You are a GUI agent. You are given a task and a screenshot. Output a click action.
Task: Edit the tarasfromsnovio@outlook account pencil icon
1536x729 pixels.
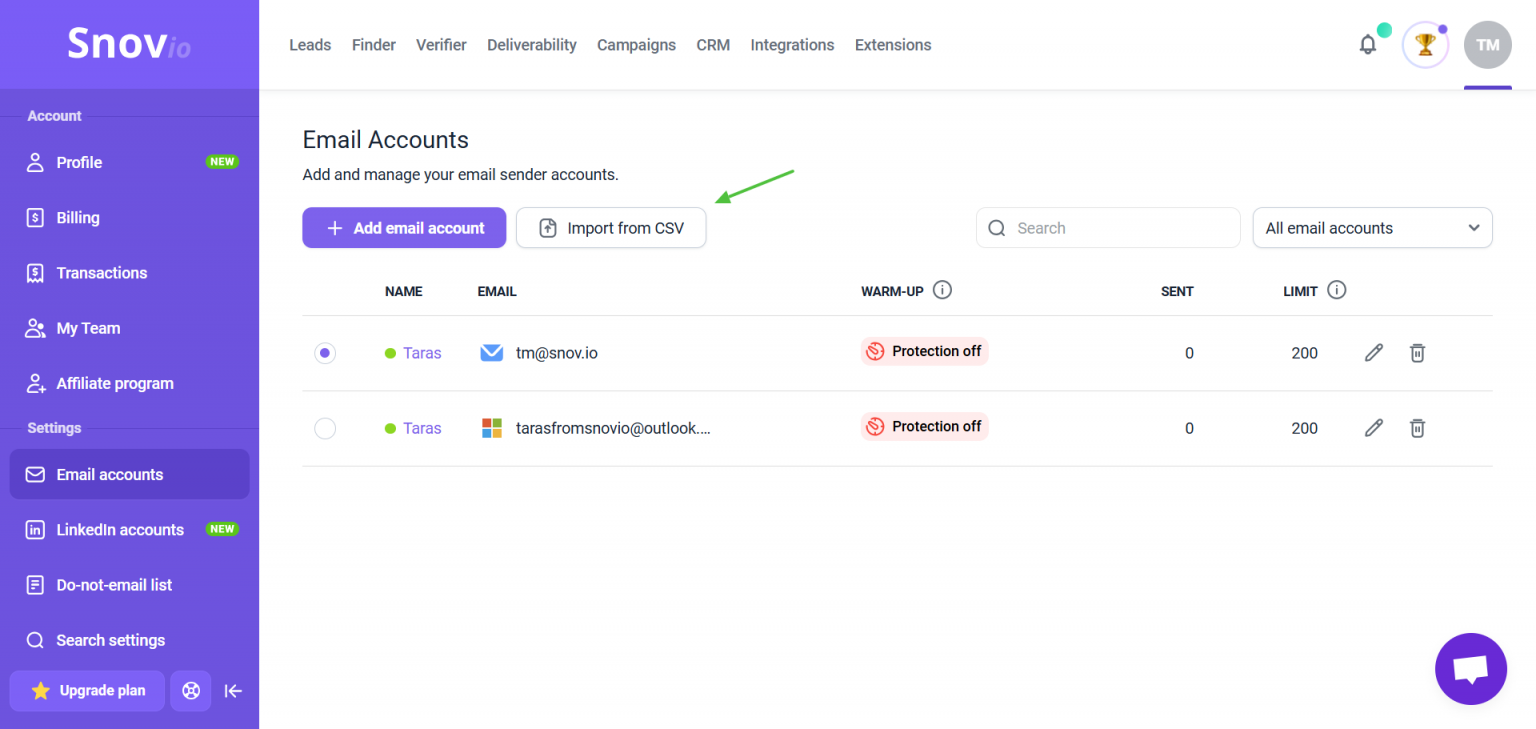(1374, 428)
